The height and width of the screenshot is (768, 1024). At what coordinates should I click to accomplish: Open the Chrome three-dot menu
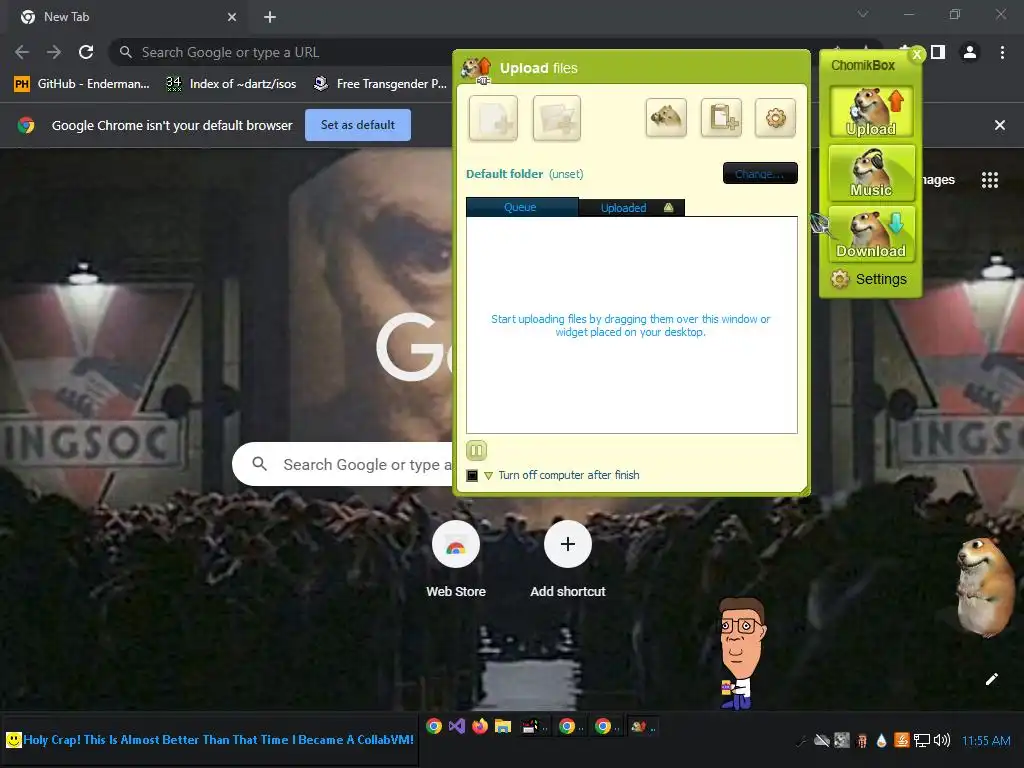click(1002, 52)
